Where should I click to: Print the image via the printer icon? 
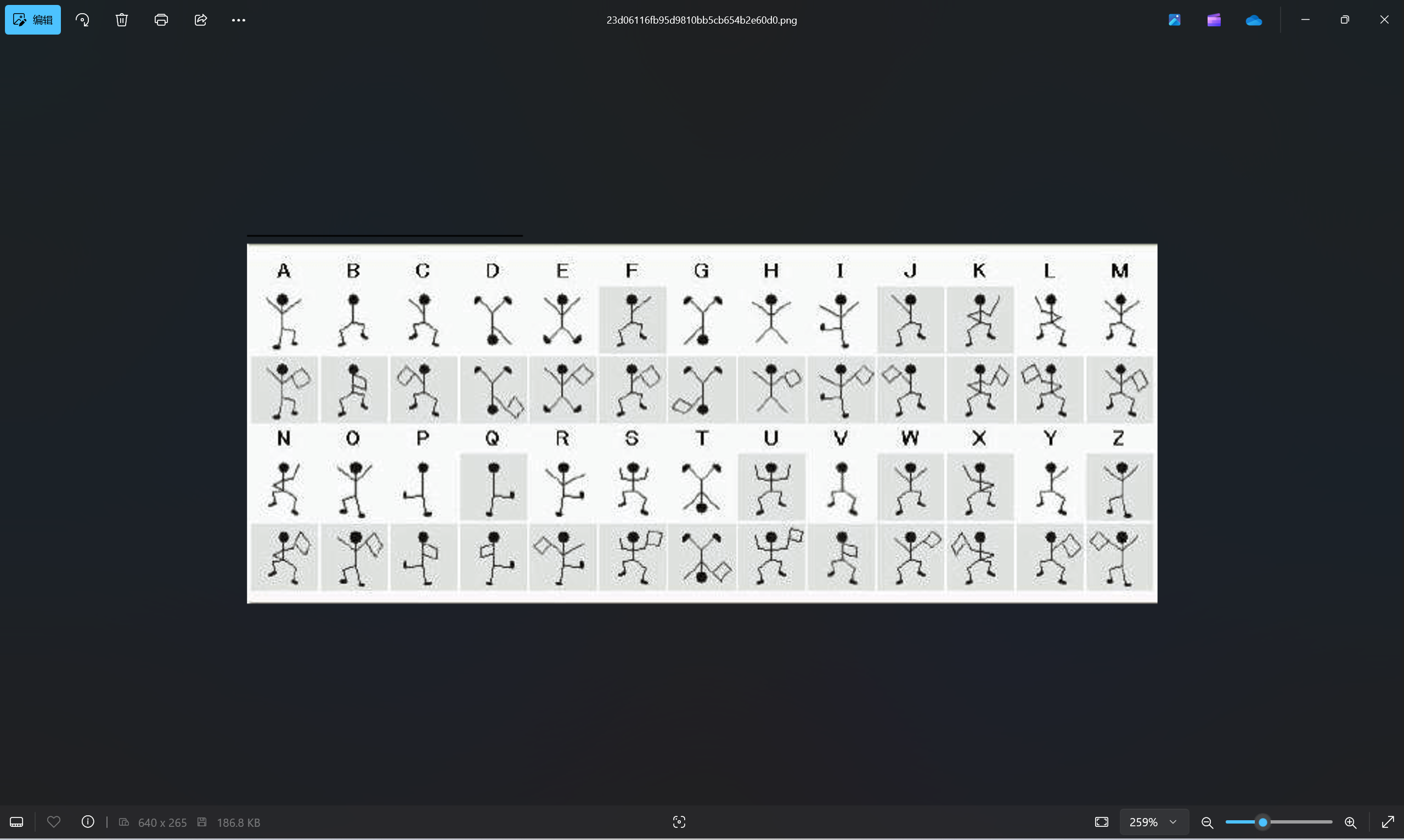click(161, 20)
